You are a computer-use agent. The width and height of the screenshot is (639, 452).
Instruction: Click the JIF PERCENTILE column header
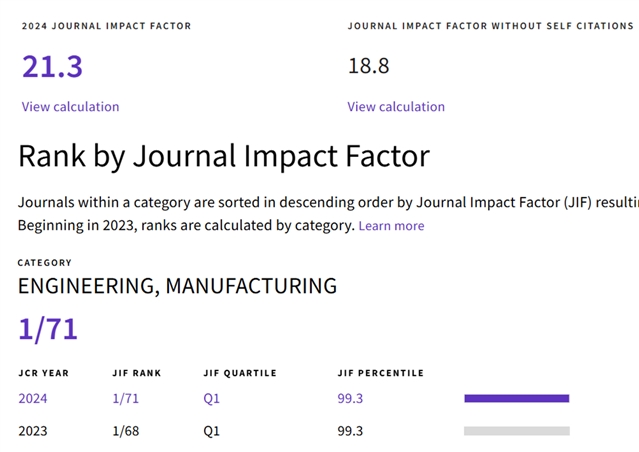point(380,373)
